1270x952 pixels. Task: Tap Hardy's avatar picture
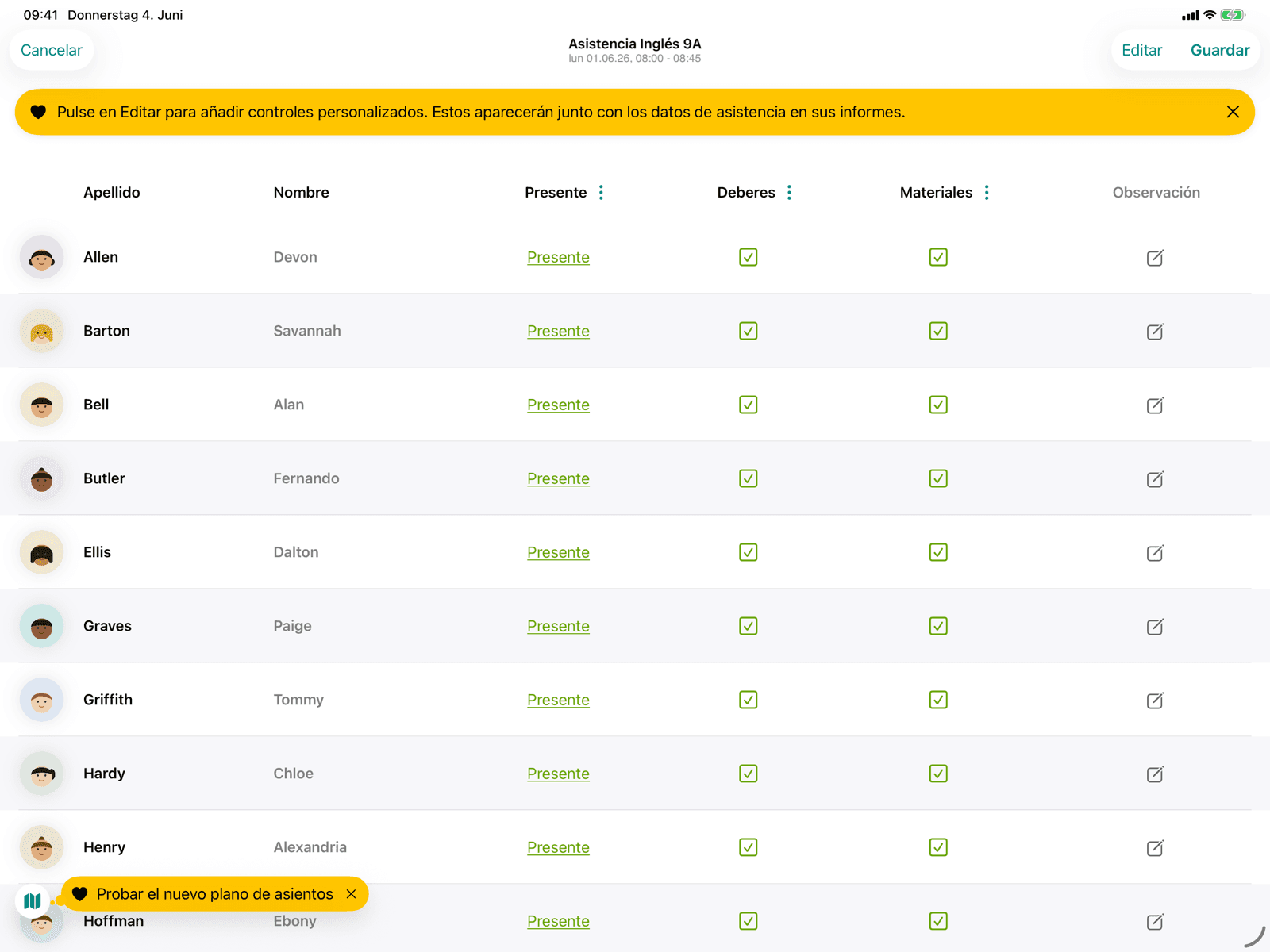(x=41, y=773)
